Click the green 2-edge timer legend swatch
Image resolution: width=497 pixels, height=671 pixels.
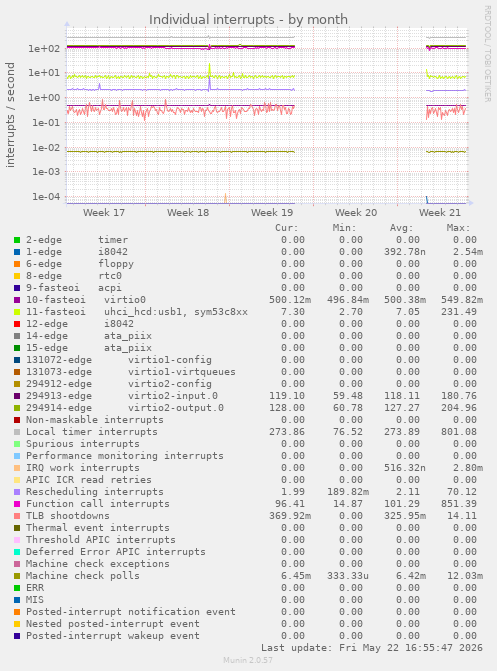pyautogui.click(x=17, y=240)
